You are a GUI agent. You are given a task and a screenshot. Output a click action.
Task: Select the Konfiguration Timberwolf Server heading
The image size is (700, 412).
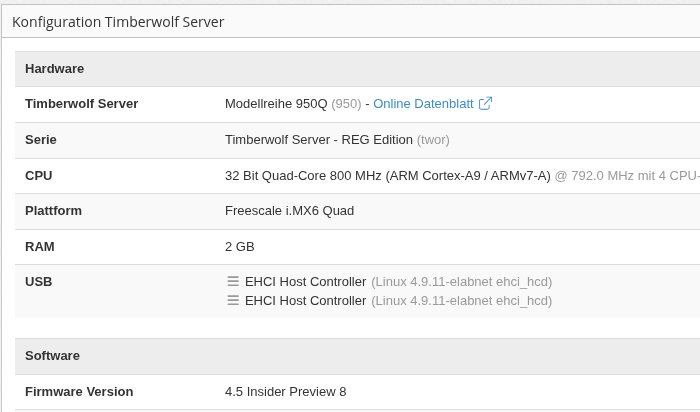click(x=118, y=22)
